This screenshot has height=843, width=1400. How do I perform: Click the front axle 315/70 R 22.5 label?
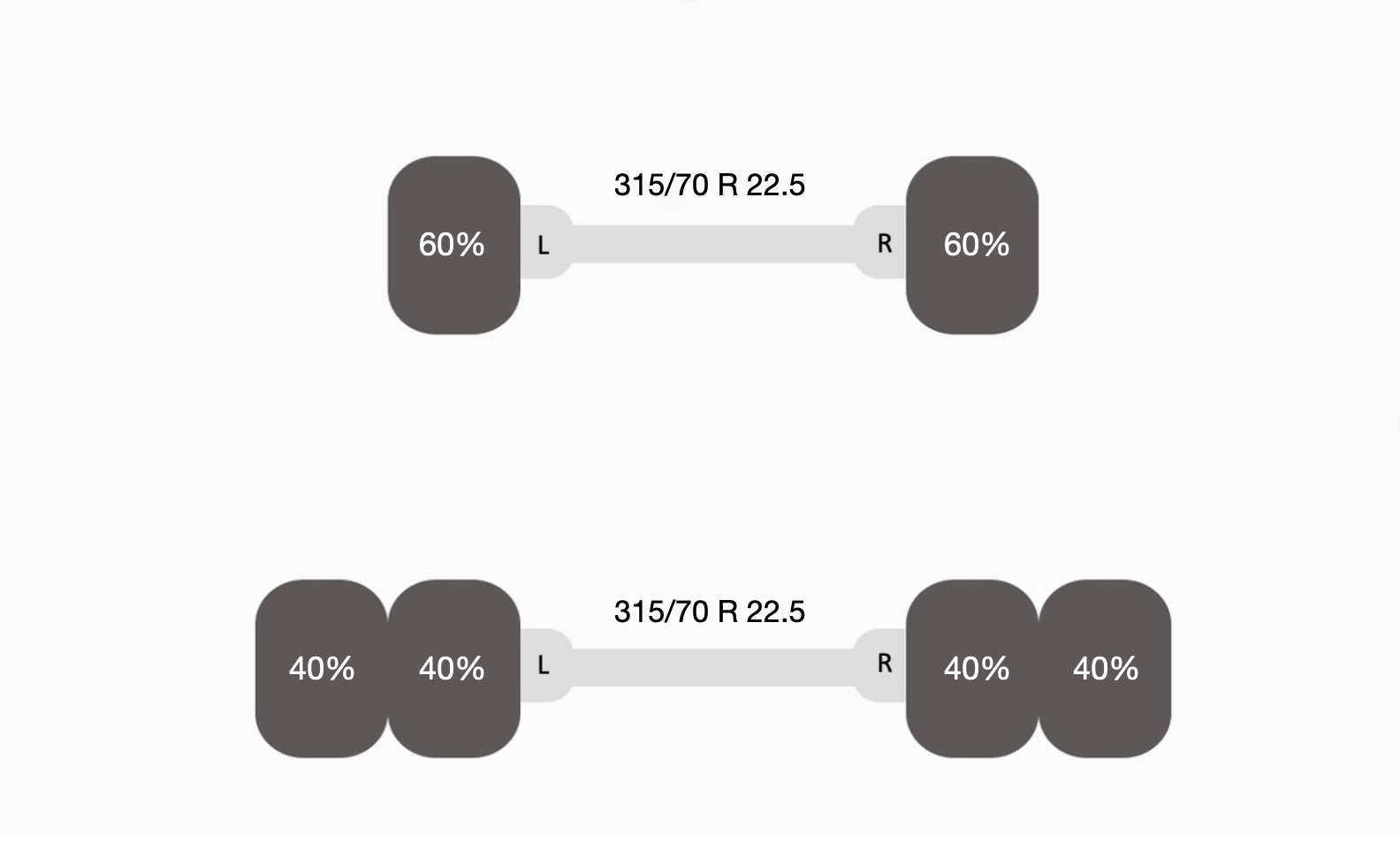pos(709,185)
